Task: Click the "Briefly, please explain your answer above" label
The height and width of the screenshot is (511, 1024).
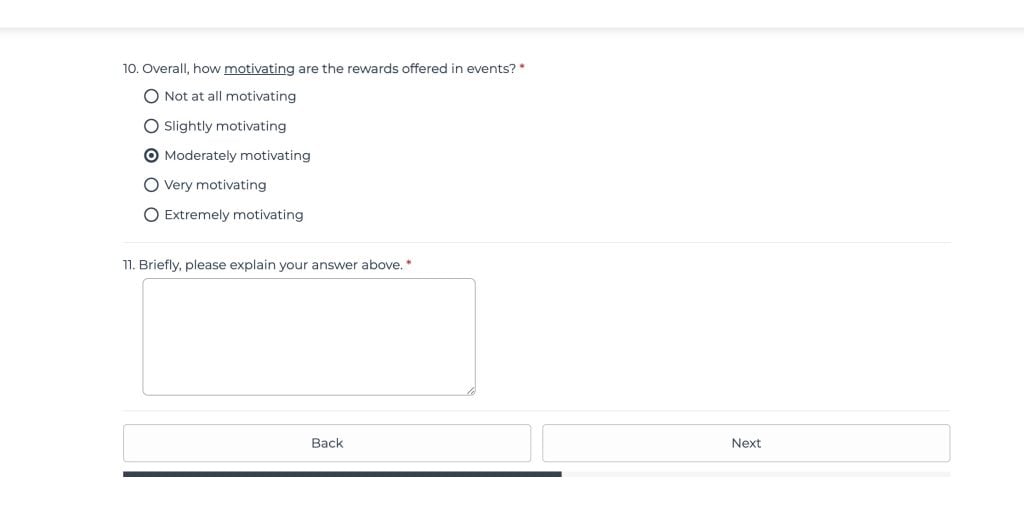Action: [270, 265]
